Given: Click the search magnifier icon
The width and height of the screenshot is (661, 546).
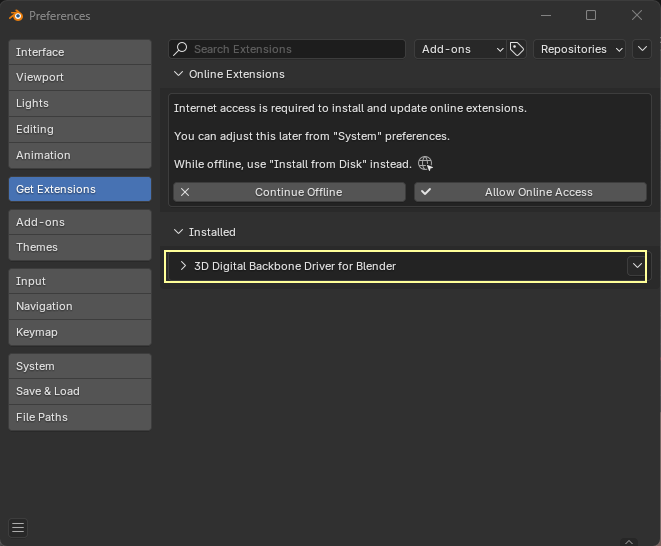Looking at the screenshot, I should tap(180, 49).
